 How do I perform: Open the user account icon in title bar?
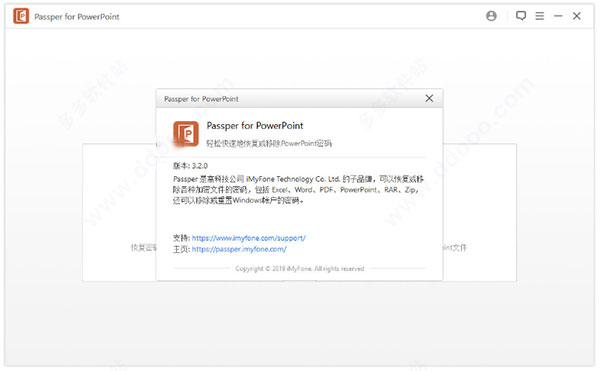pos(491,16)
